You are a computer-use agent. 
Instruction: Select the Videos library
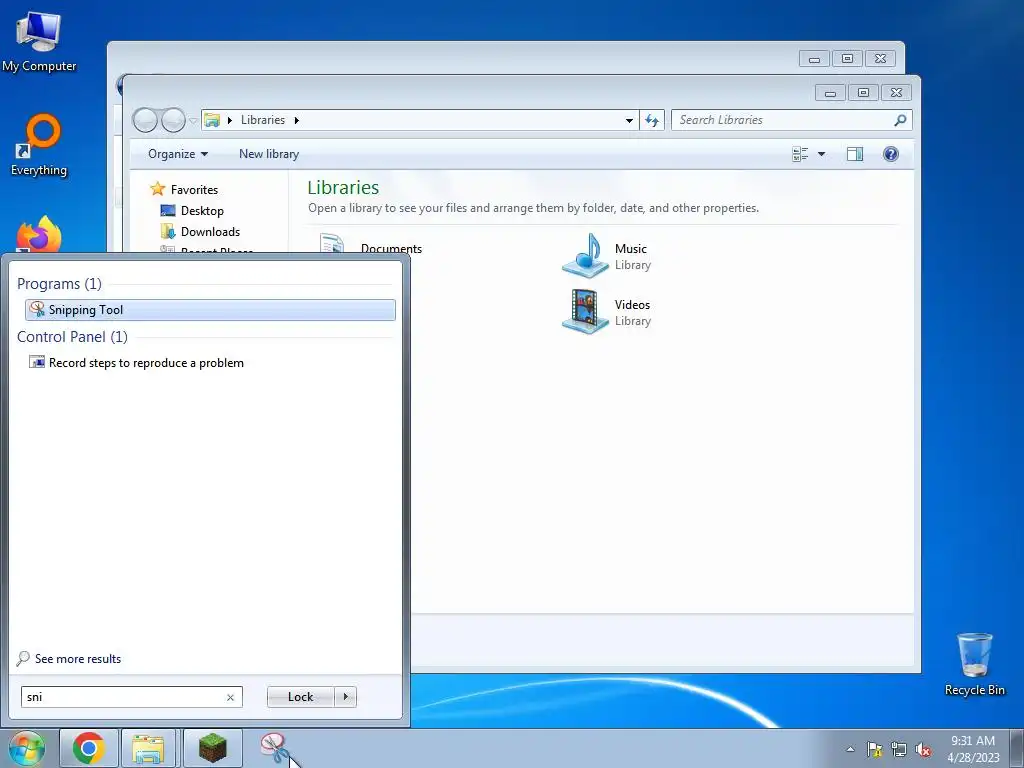[607, 312]
